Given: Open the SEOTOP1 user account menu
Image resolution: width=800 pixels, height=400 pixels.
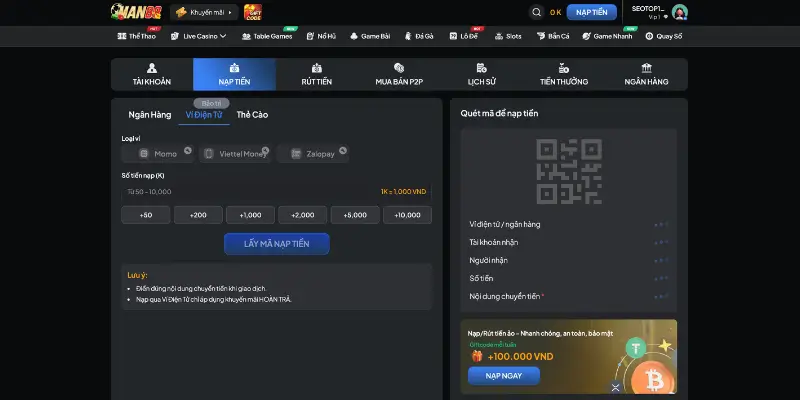Looking at the screenshot, I should pyautogui.click(x=650, y=12).
